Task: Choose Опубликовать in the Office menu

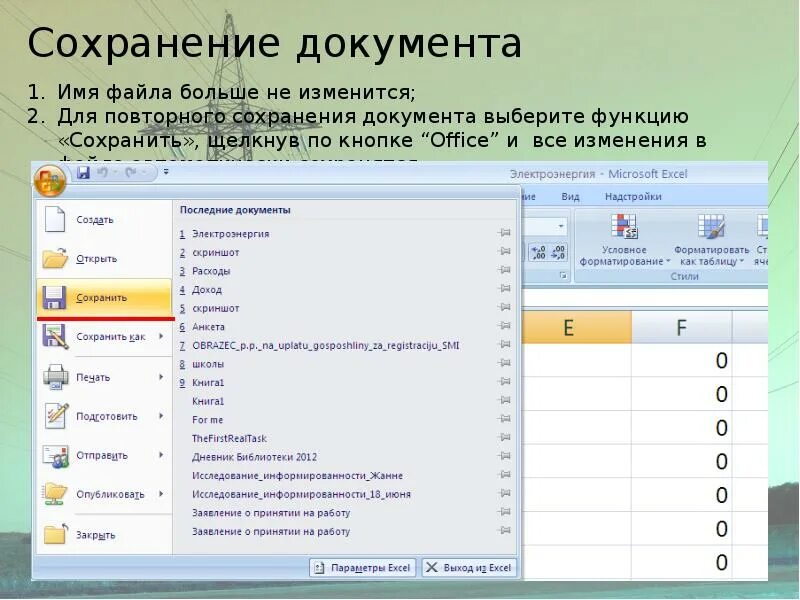Action: coord(104,494)
